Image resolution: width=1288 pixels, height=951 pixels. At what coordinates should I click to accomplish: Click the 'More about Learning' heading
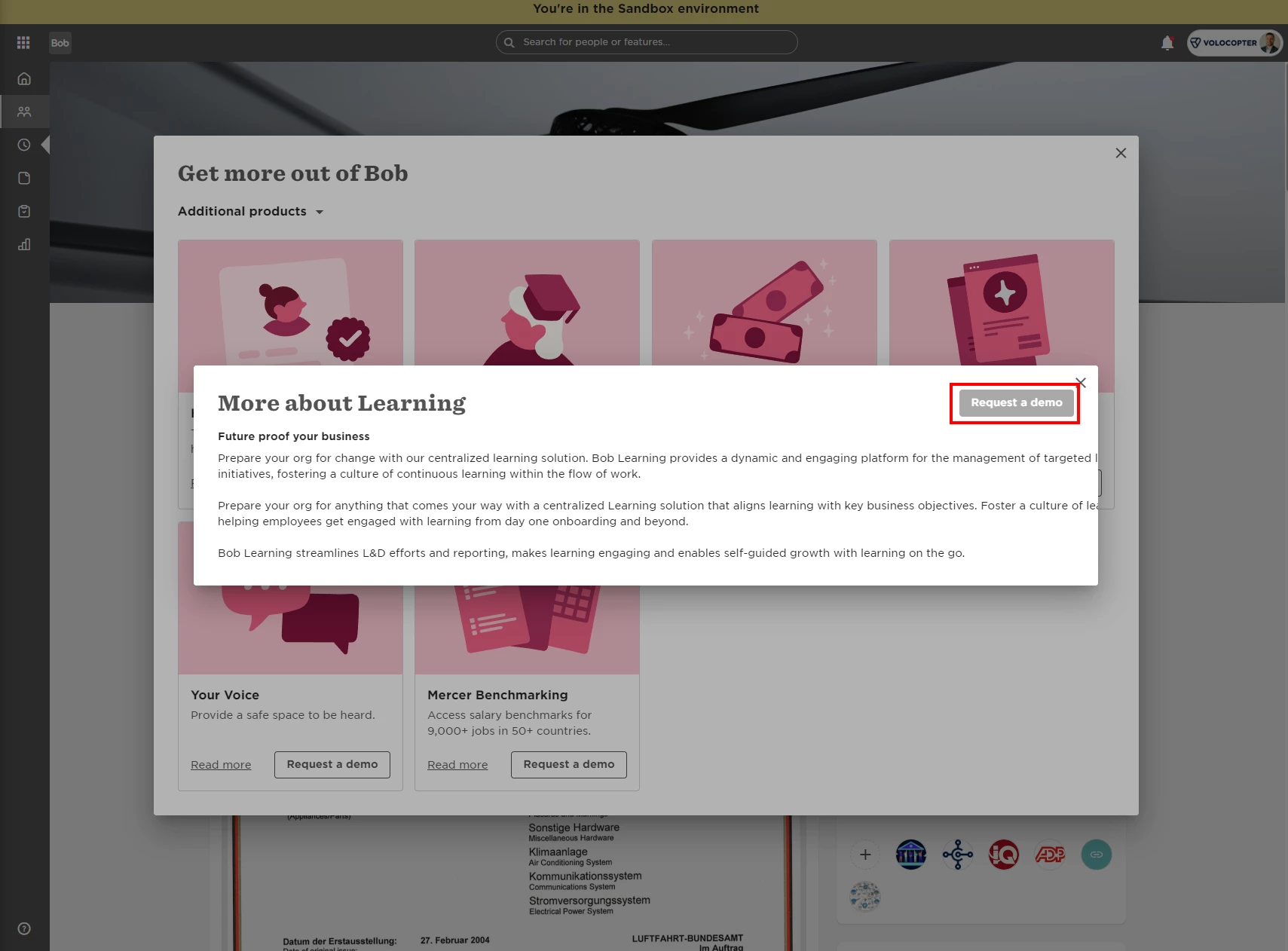click(x=342, y=403)
